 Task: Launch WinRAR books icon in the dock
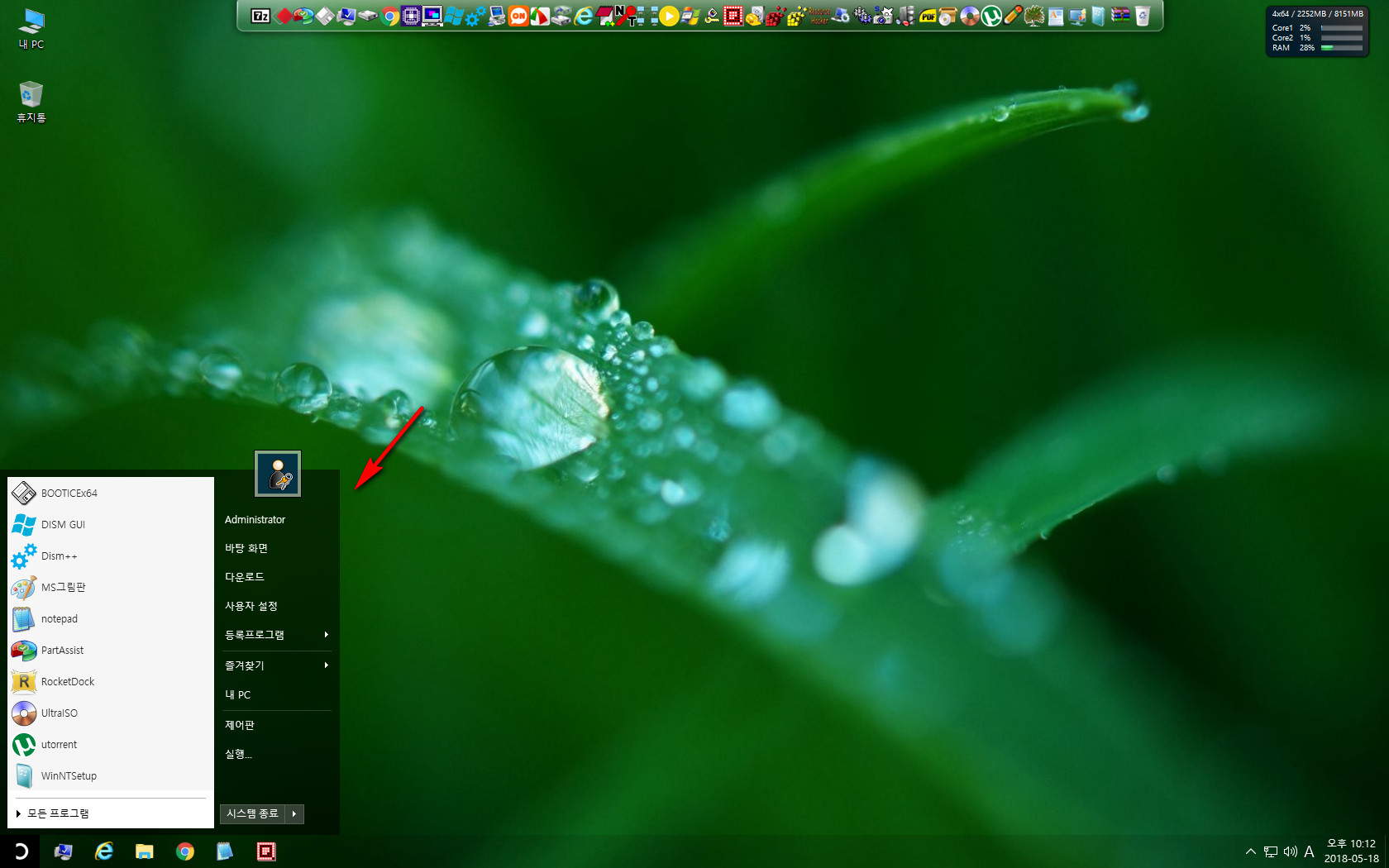(x=1120, y=15)
